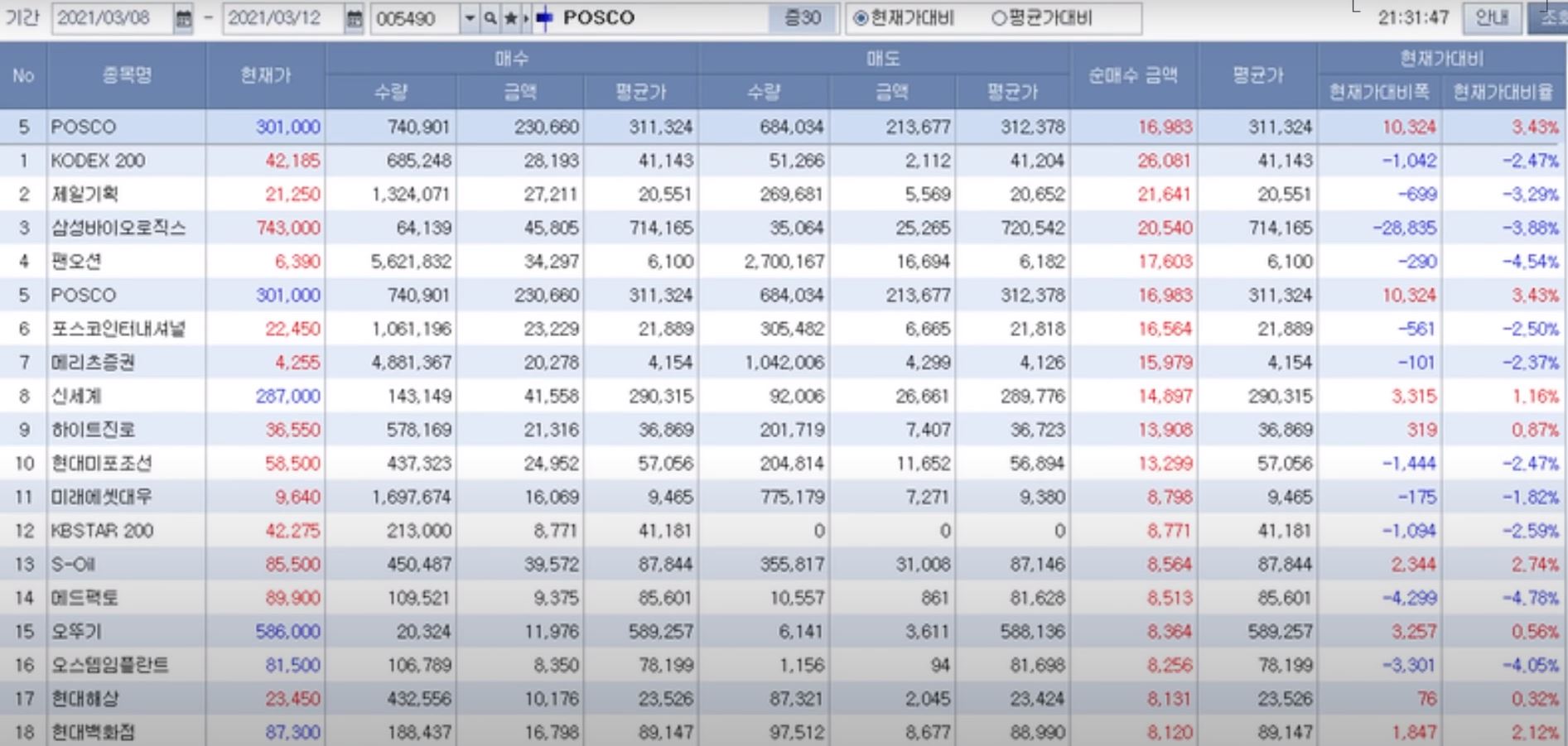Sort by 금액 under the 매수 header
The width and height of the screenshot is (1568, 746).
[520, 92]
